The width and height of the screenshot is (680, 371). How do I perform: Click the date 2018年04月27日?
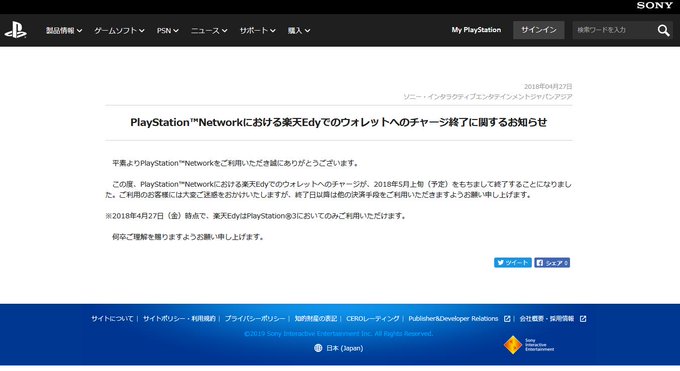548,86
